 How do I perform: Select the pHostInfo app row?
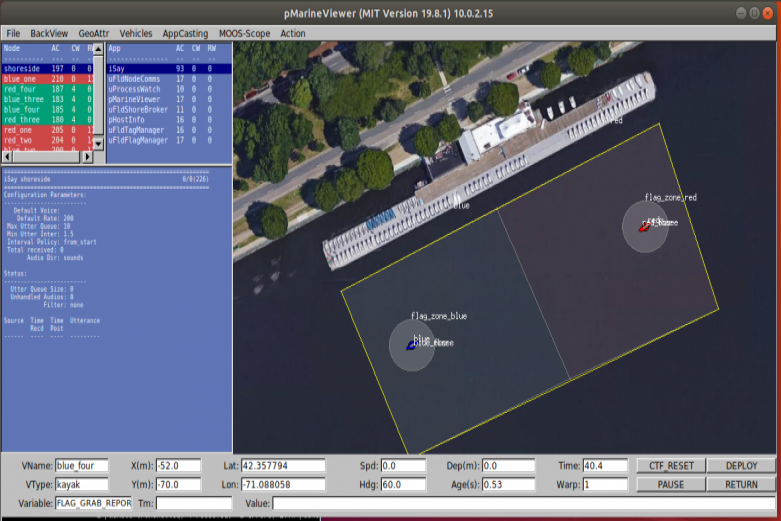pos(169,120)
